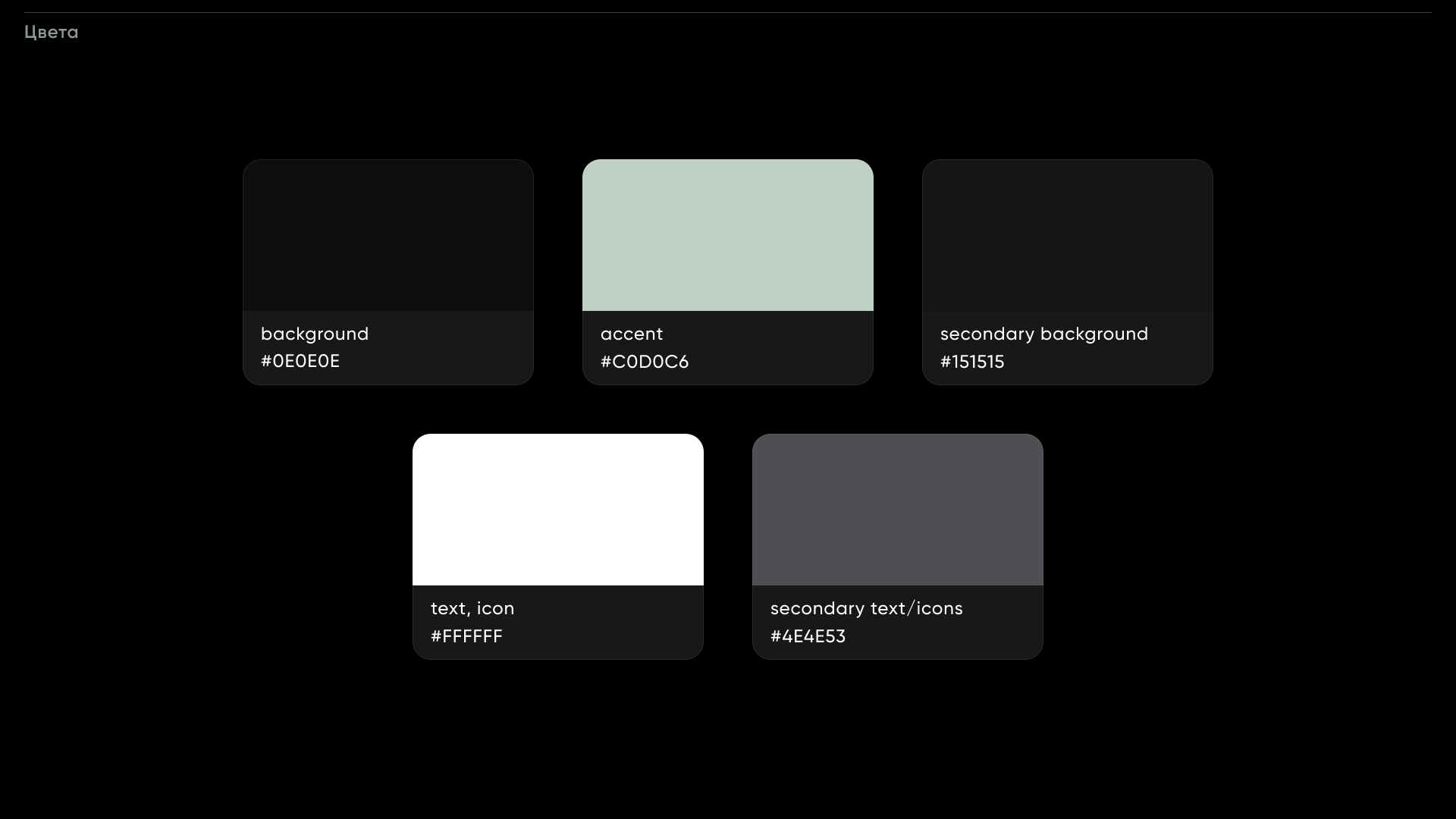The image size is (1456, 819).
Task: Click the "accent" label text
Action: coord(632,334)
